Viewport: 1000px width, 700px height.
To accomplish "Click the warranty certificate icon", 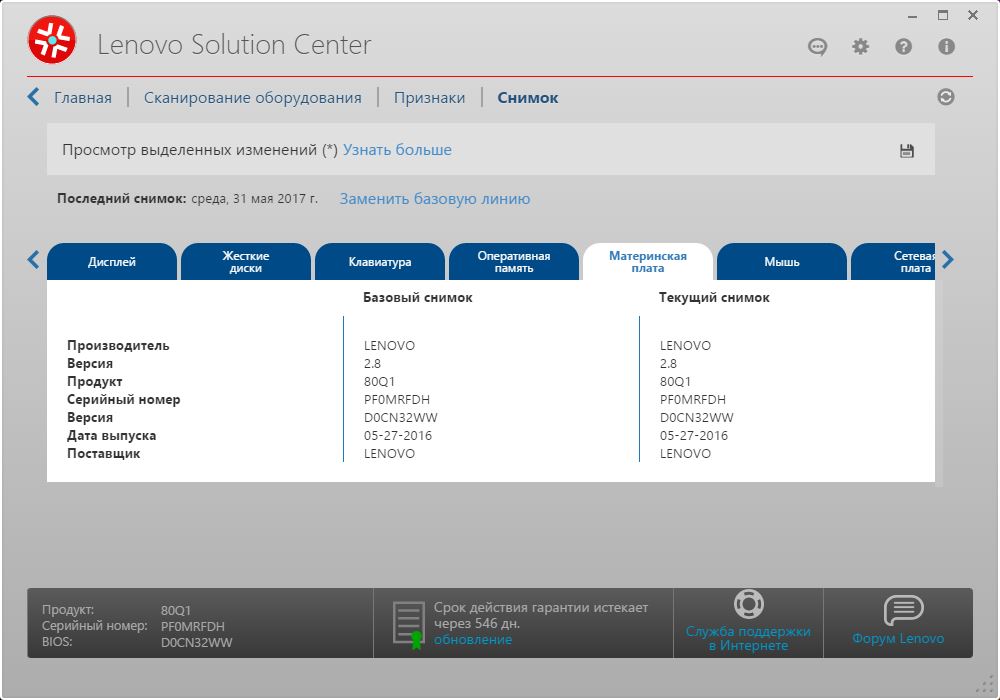I will 409,624.
